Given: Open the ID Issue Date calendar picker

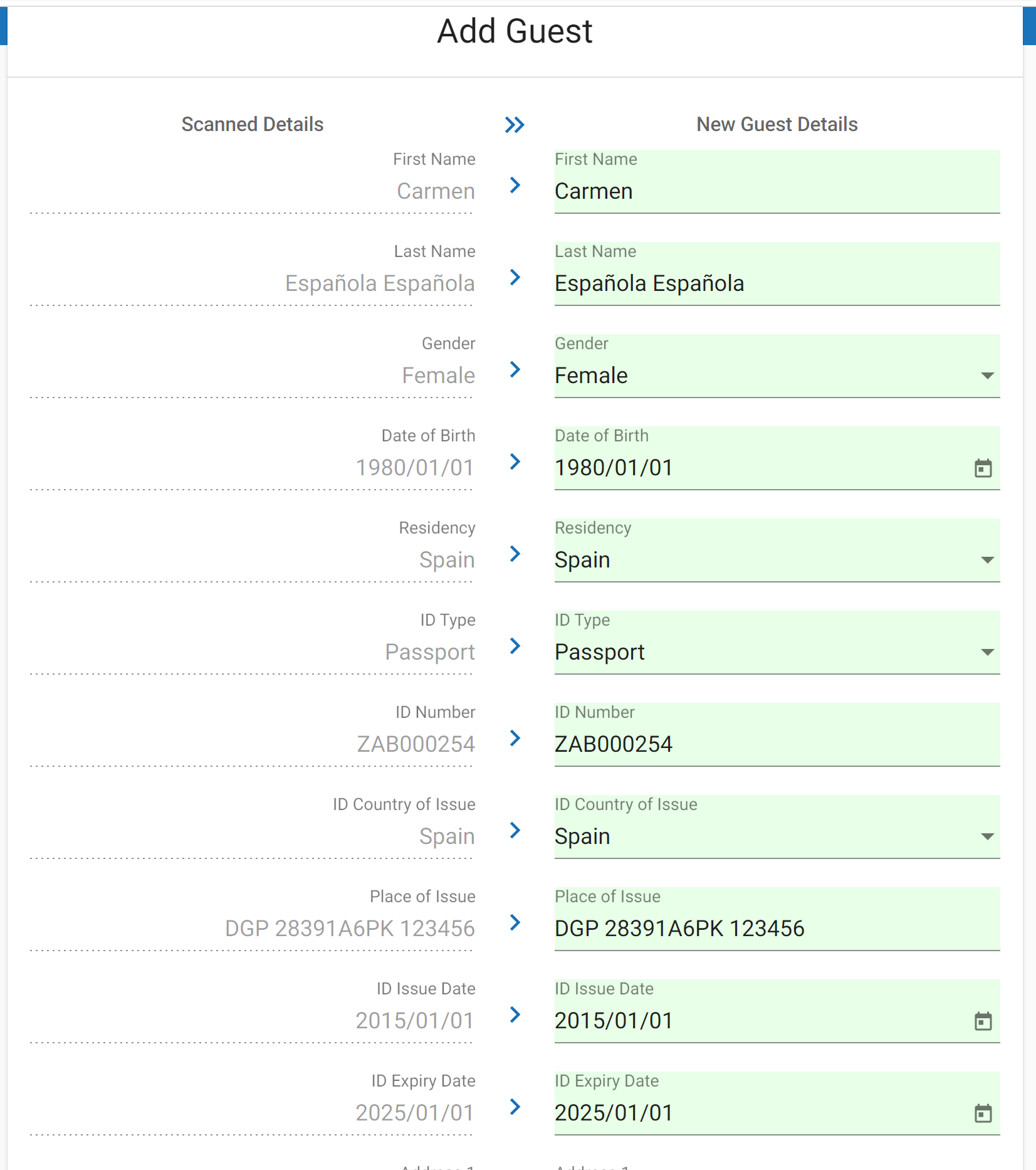Looking at the screenshot, I should [x=983, y=1020].
